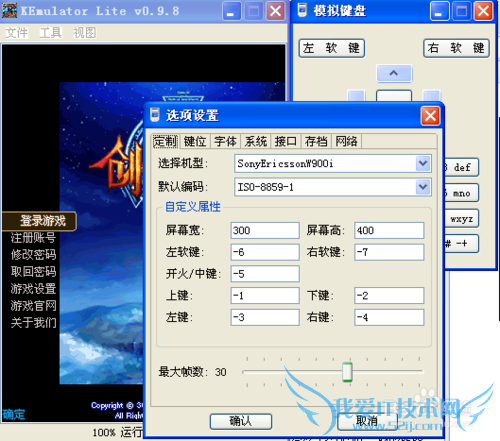Screen dimensions: 500x441
Task: Select 取回密码 in the game menu
Action: [33, 272]
